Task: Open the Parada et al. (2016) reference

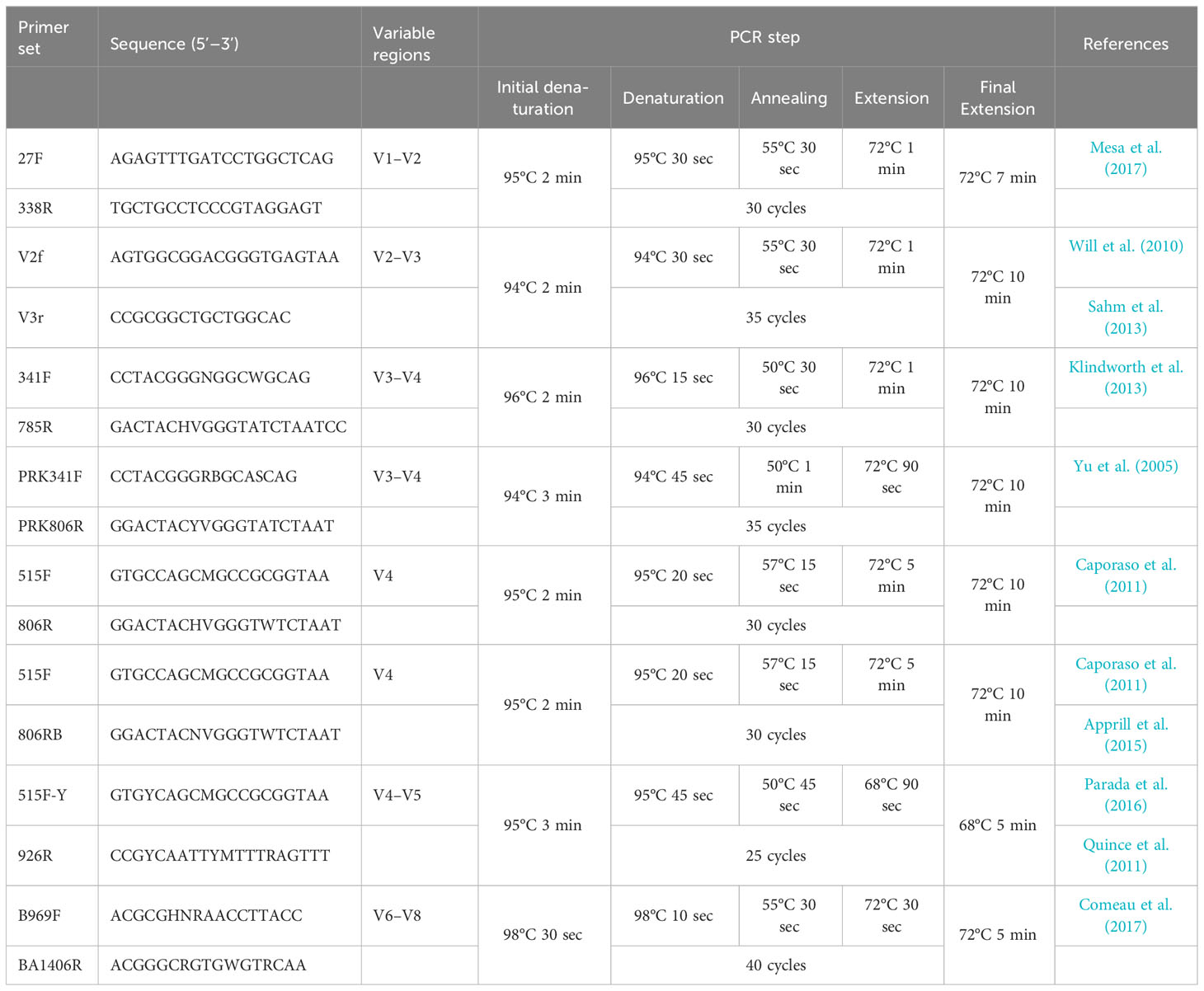Action: [1126, 795]
